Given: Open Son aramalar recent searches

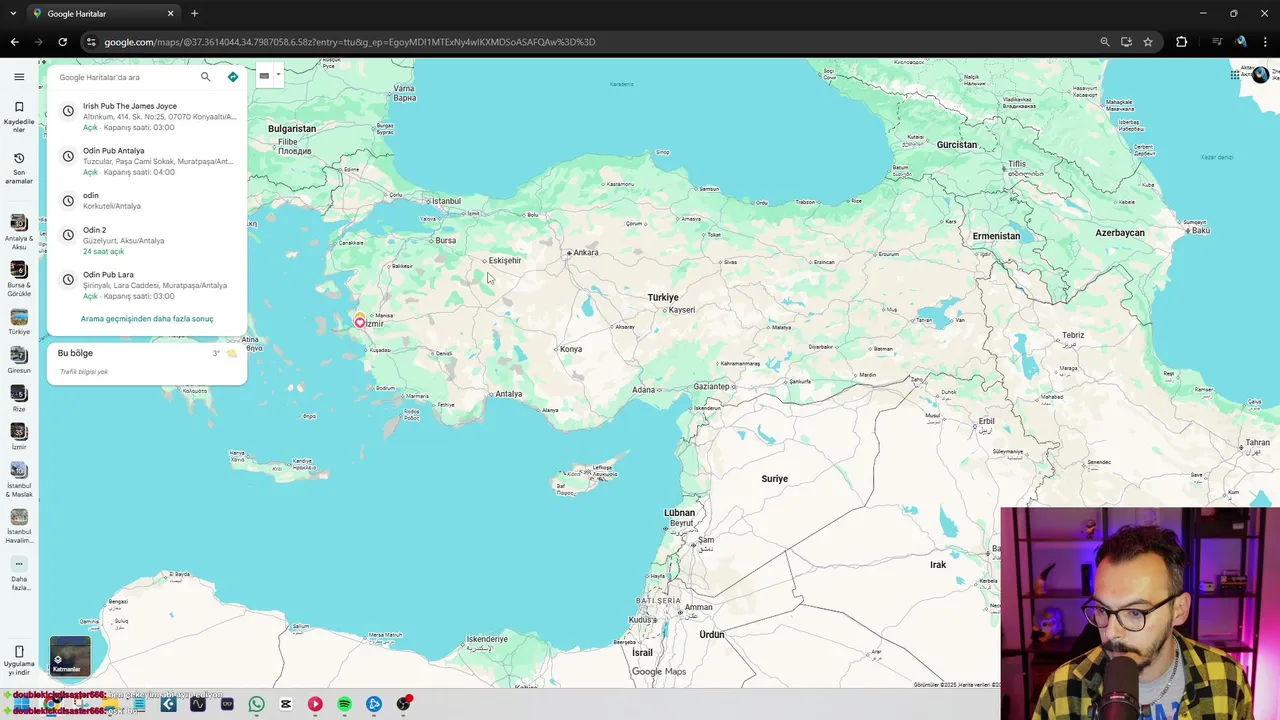Looking at the screenshot, I should [x=19, y=168].
